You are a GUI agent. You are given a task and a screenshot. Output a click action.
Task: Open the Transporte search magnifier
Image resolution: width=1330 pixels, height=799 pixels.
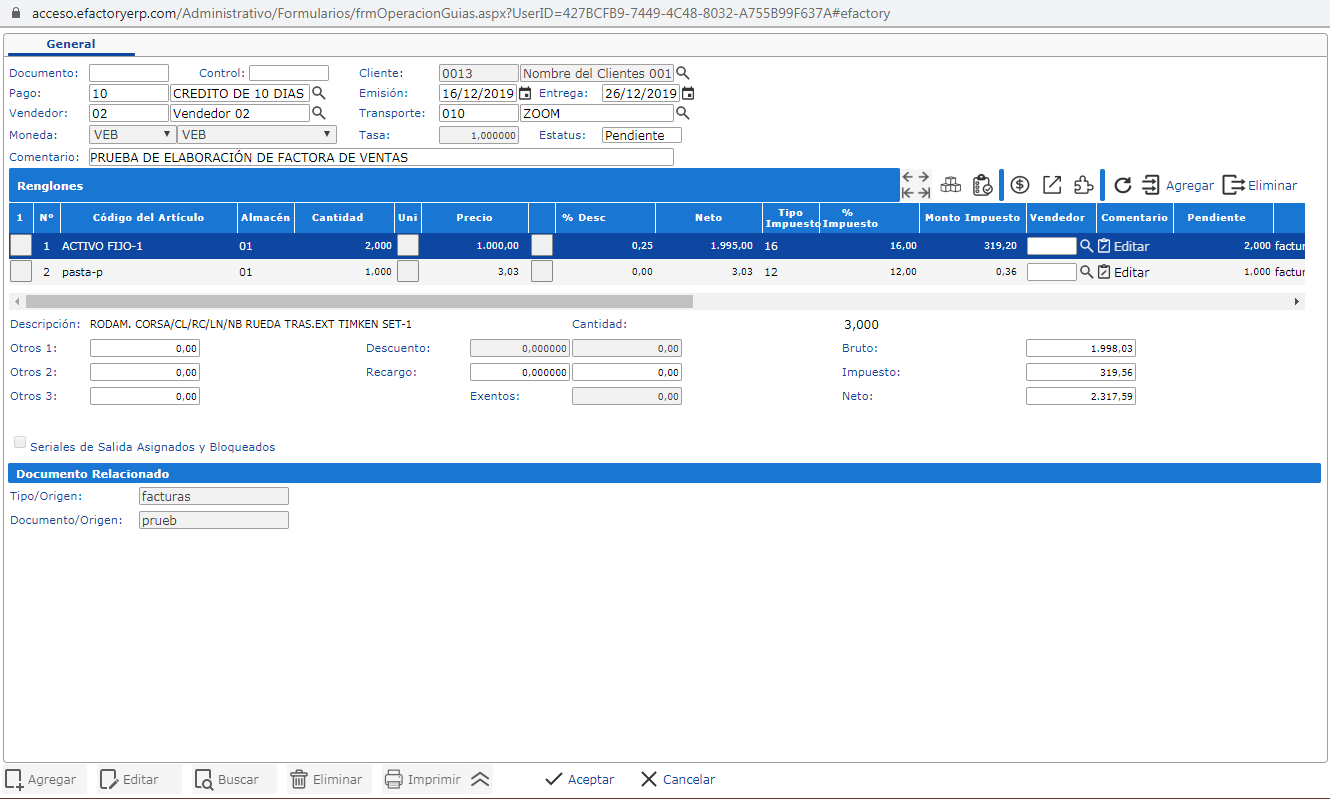(683, 113)
